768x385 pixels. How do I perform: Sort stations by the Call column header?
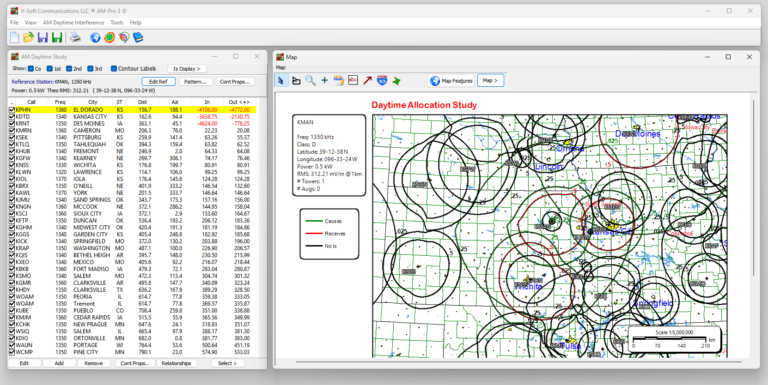[31, 102]
